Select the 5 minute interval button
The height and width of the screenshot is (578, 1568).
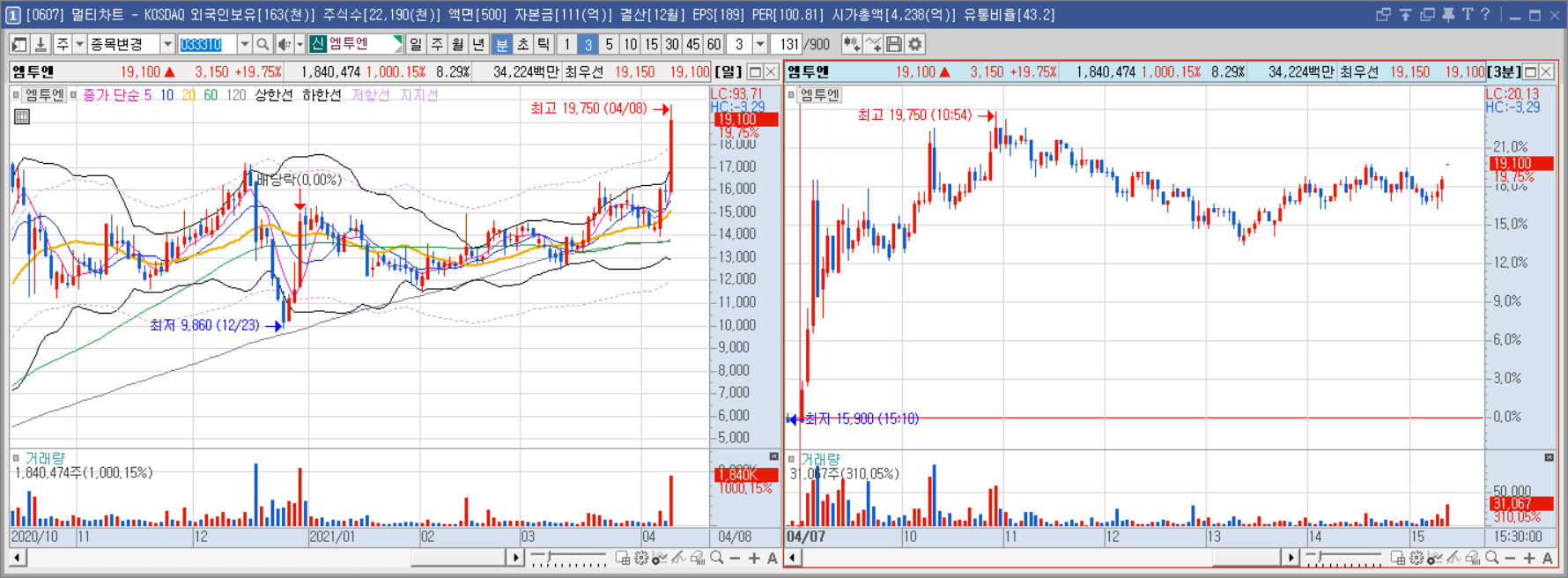[610, 44]
